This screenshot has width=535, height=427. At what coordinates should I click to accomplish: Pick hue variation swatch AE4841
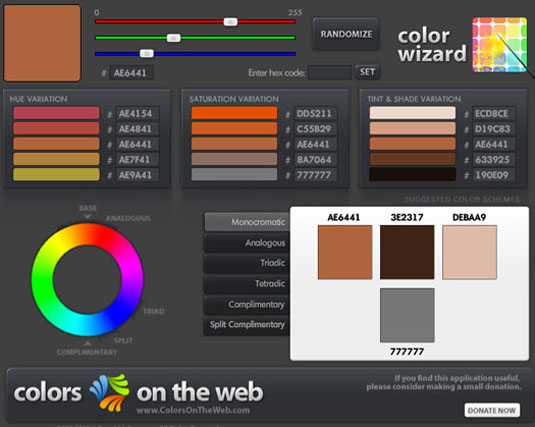[x=56, y=128]
